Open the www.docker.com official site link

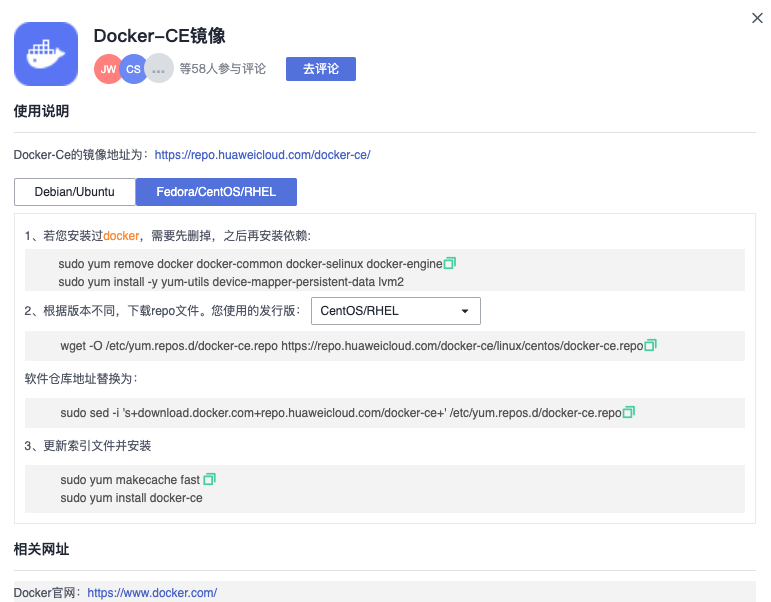pos(152,593)
